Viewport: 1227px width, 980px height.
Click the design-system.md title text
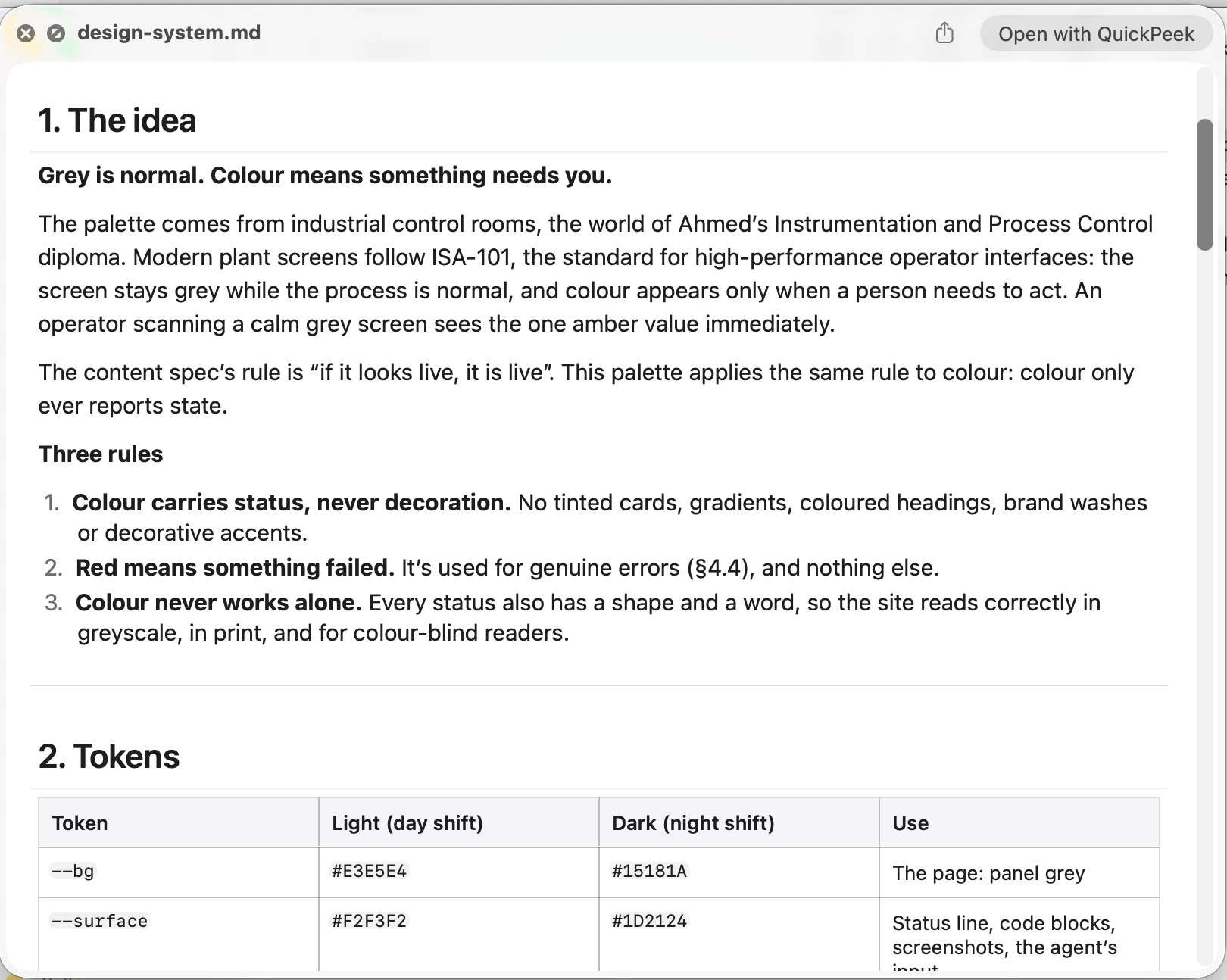[x=169, y=33]
